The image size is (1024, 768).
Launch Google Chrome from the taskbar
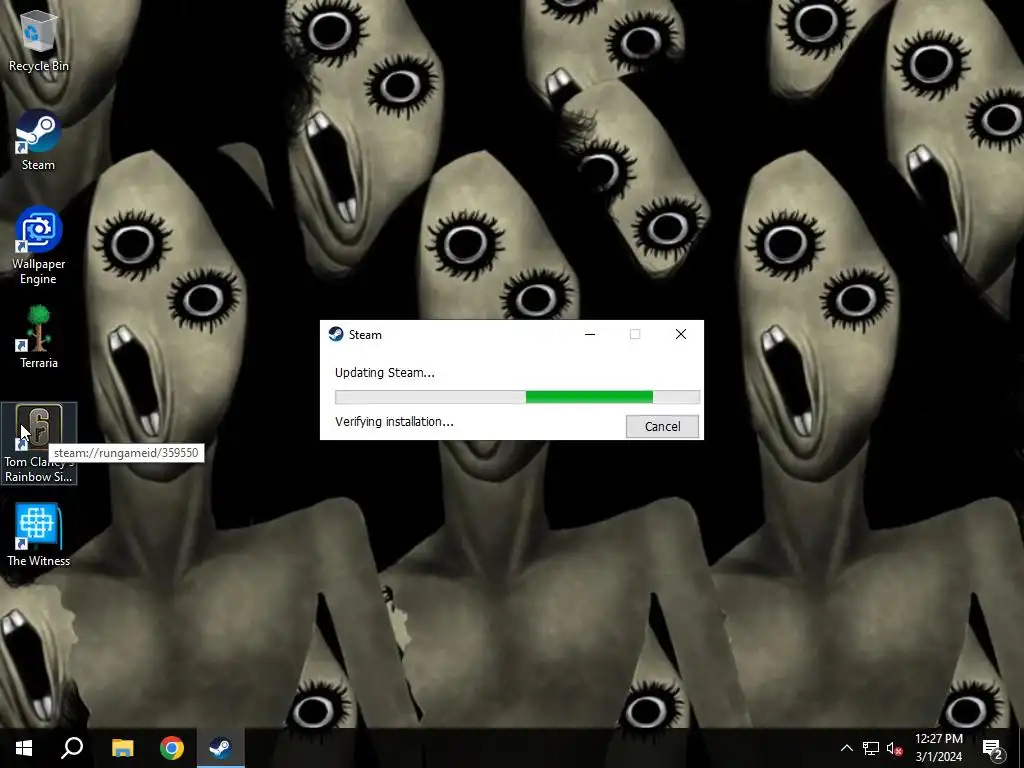tap(172, 748)
